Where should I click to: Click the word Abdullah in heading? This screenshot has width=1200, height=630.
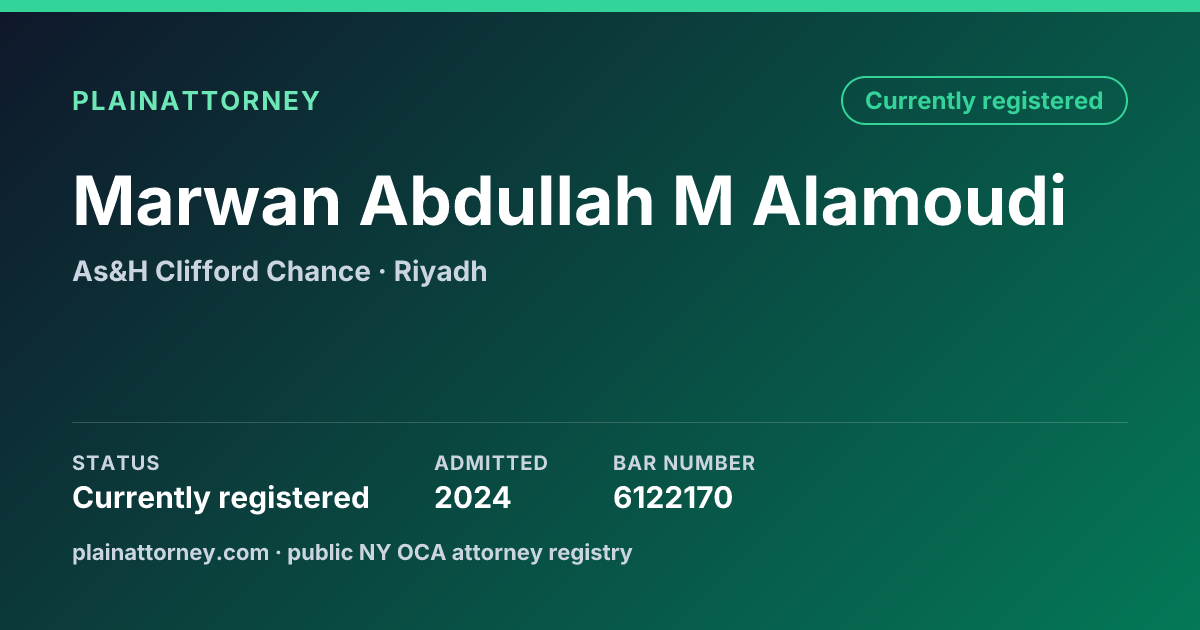505,202
